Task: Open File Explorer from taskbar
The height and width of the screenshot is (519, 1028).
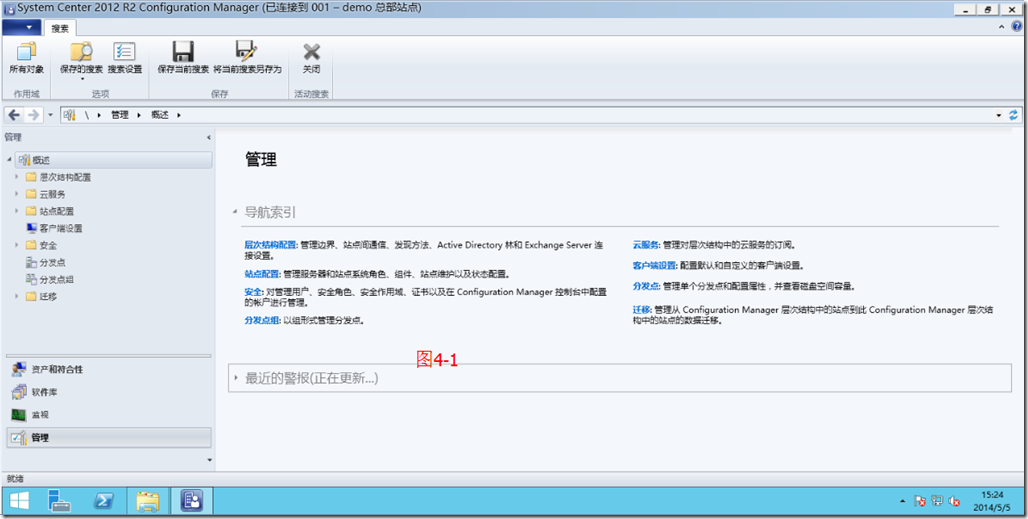Action: [148, 501]
